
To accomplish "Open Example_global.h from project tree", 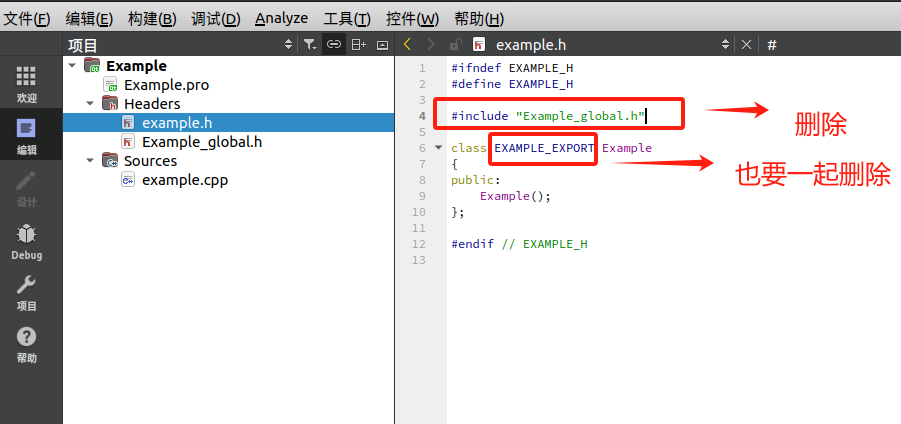I will click(x=202, y=141).
